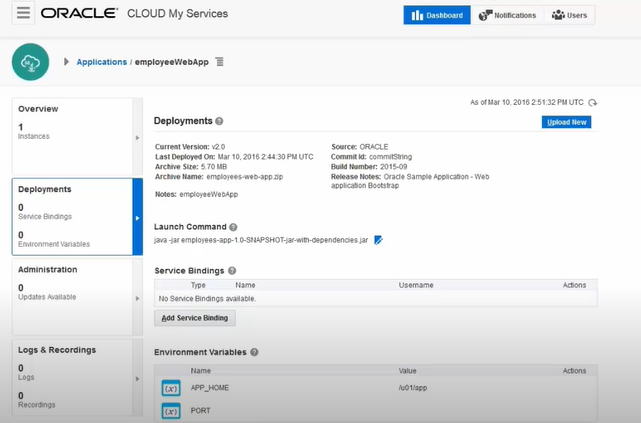Click the APP_HOME variable icon

click(x=171, y=388)
